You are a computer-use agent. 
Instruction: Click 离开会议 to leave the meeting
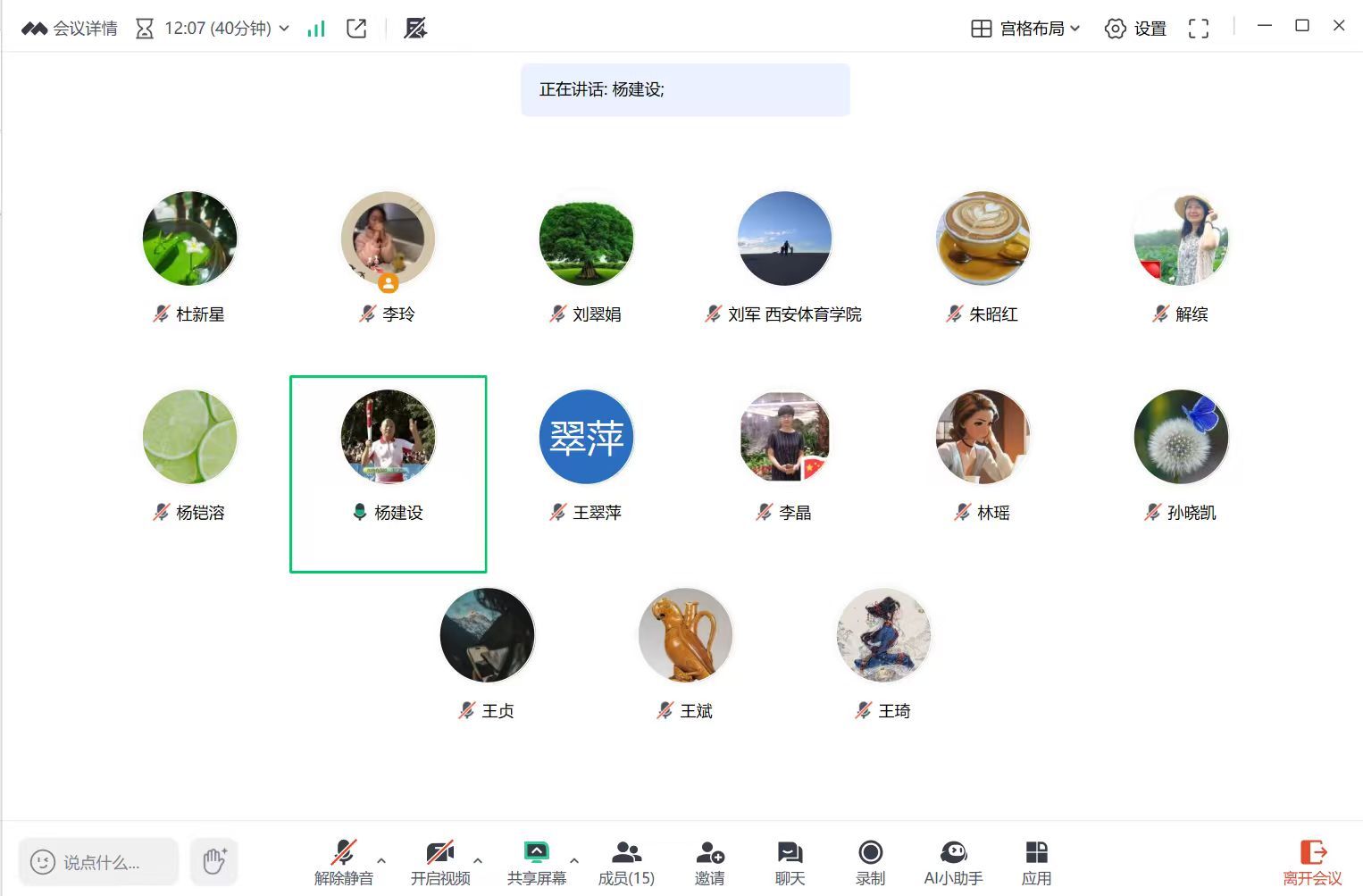(1312, 862)
